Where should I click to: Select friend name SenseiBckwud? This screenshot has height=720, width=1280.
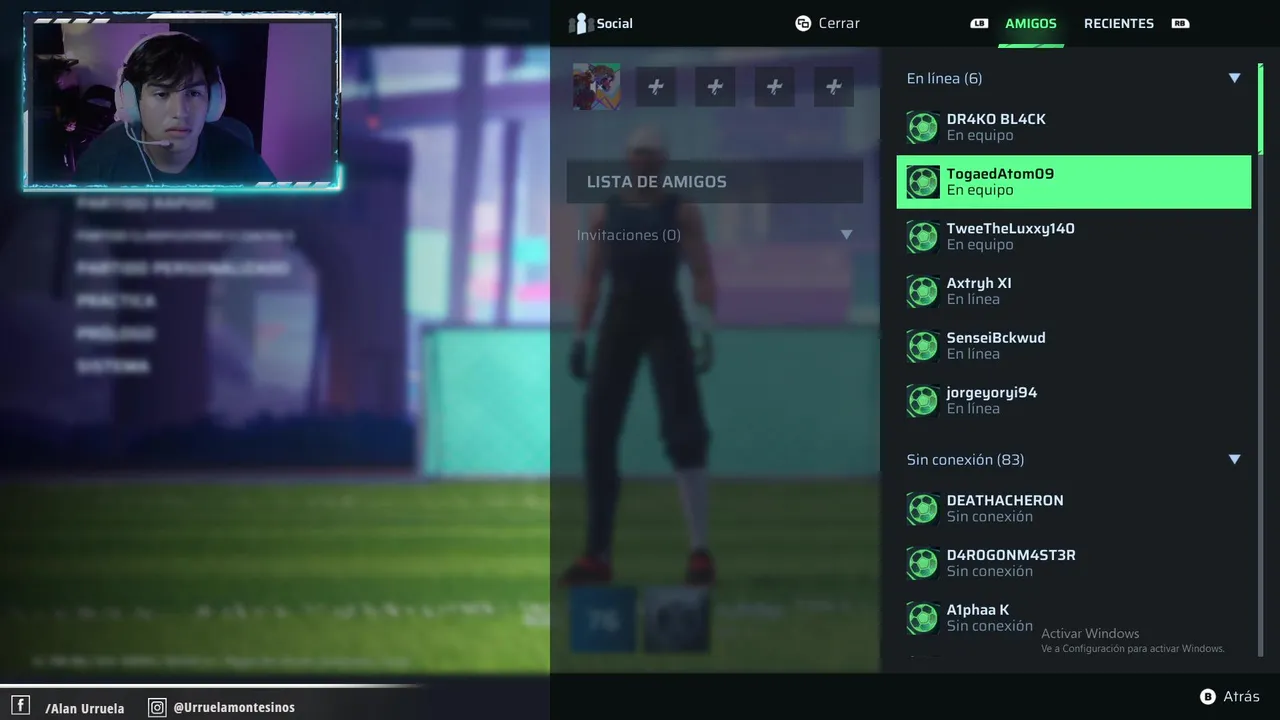[x=996, y=338]
